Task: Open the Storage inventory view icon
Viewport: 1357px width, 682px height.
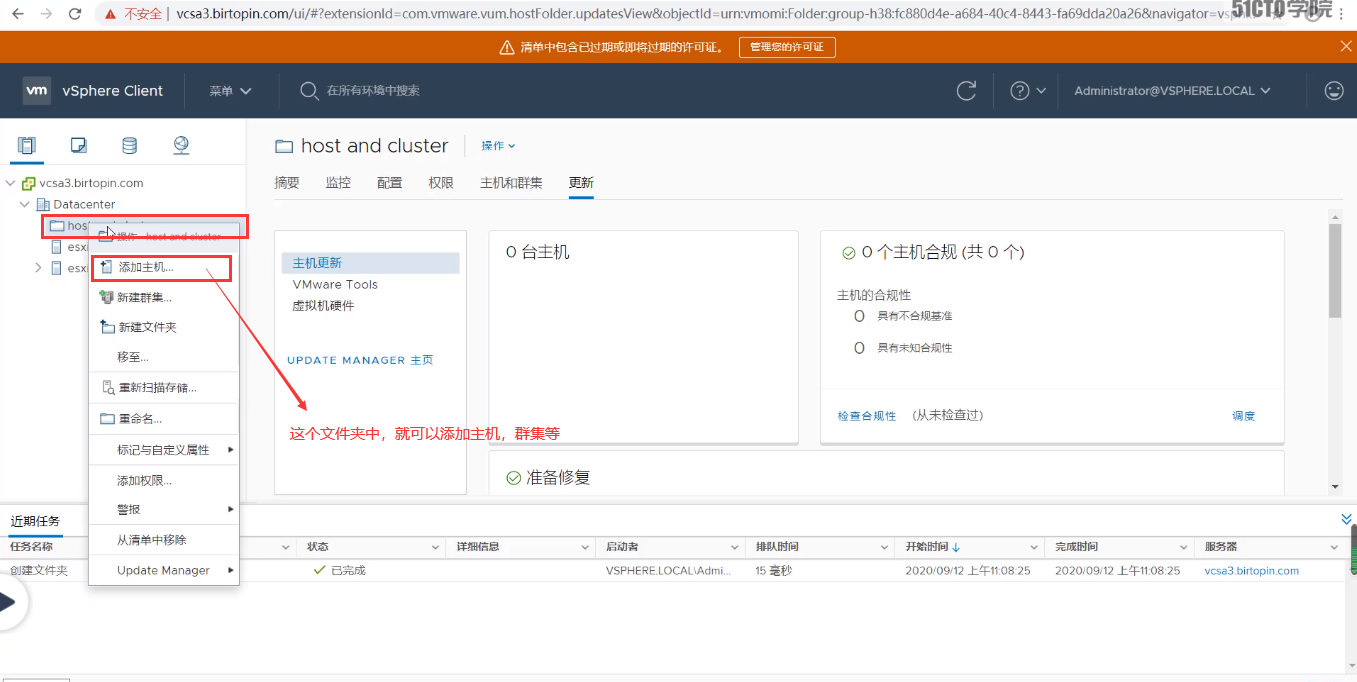Action: [129, 145]
